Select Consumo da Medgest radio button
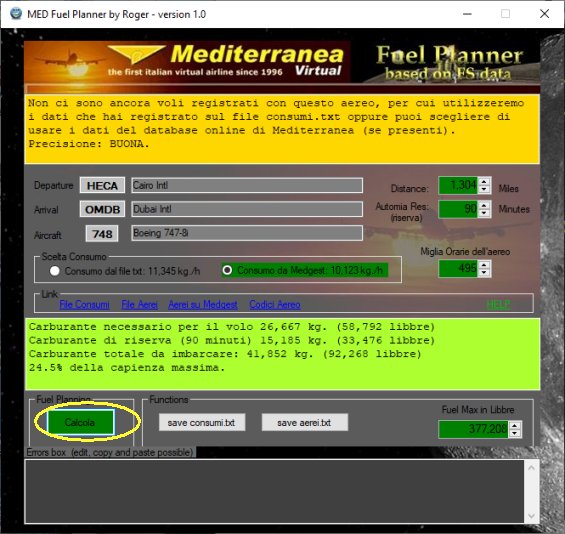 click(227, 270)
